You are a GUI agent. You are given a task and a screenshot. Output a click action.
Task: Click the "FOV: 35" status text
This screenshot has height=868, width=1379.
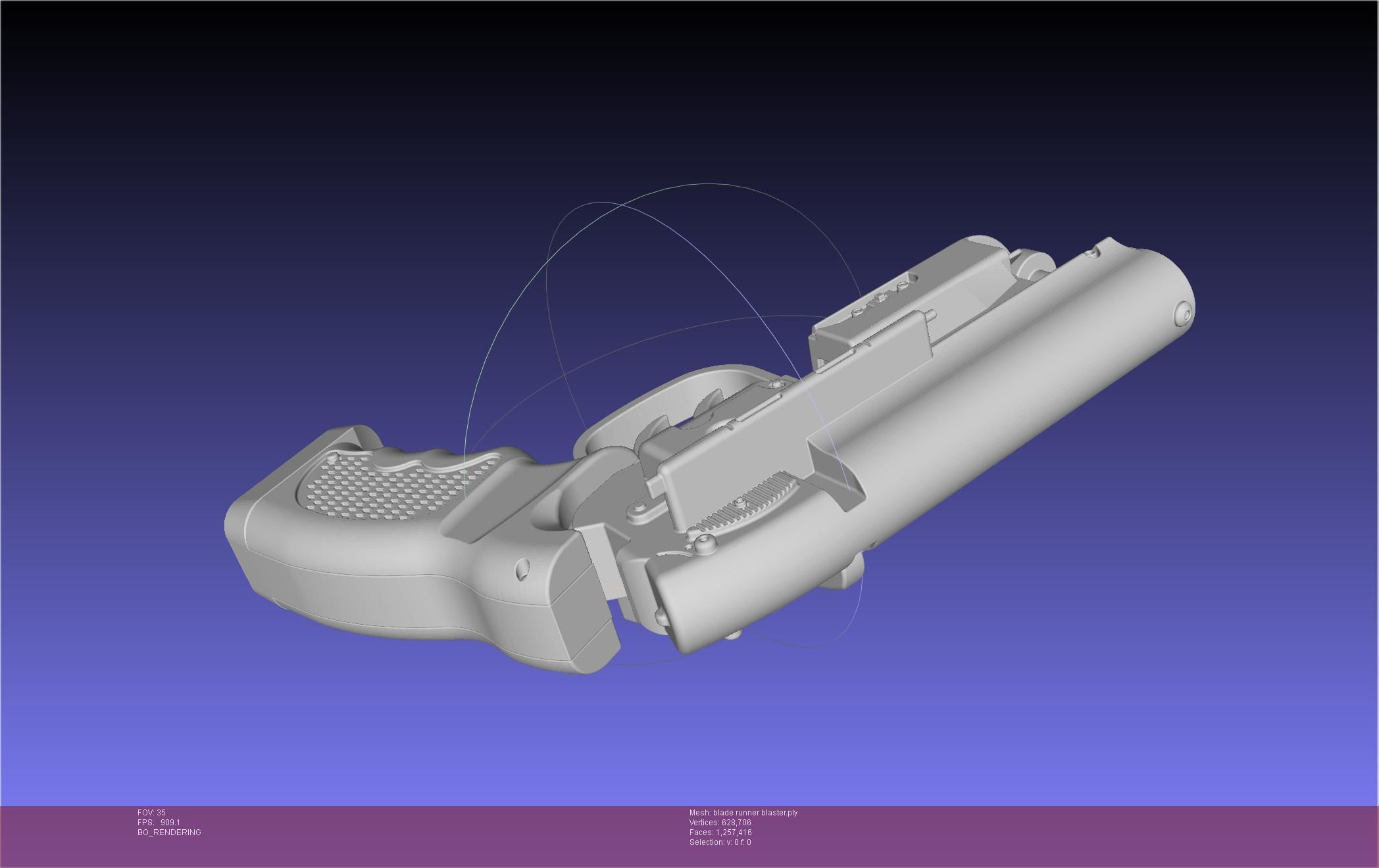(x=151, y=813)
